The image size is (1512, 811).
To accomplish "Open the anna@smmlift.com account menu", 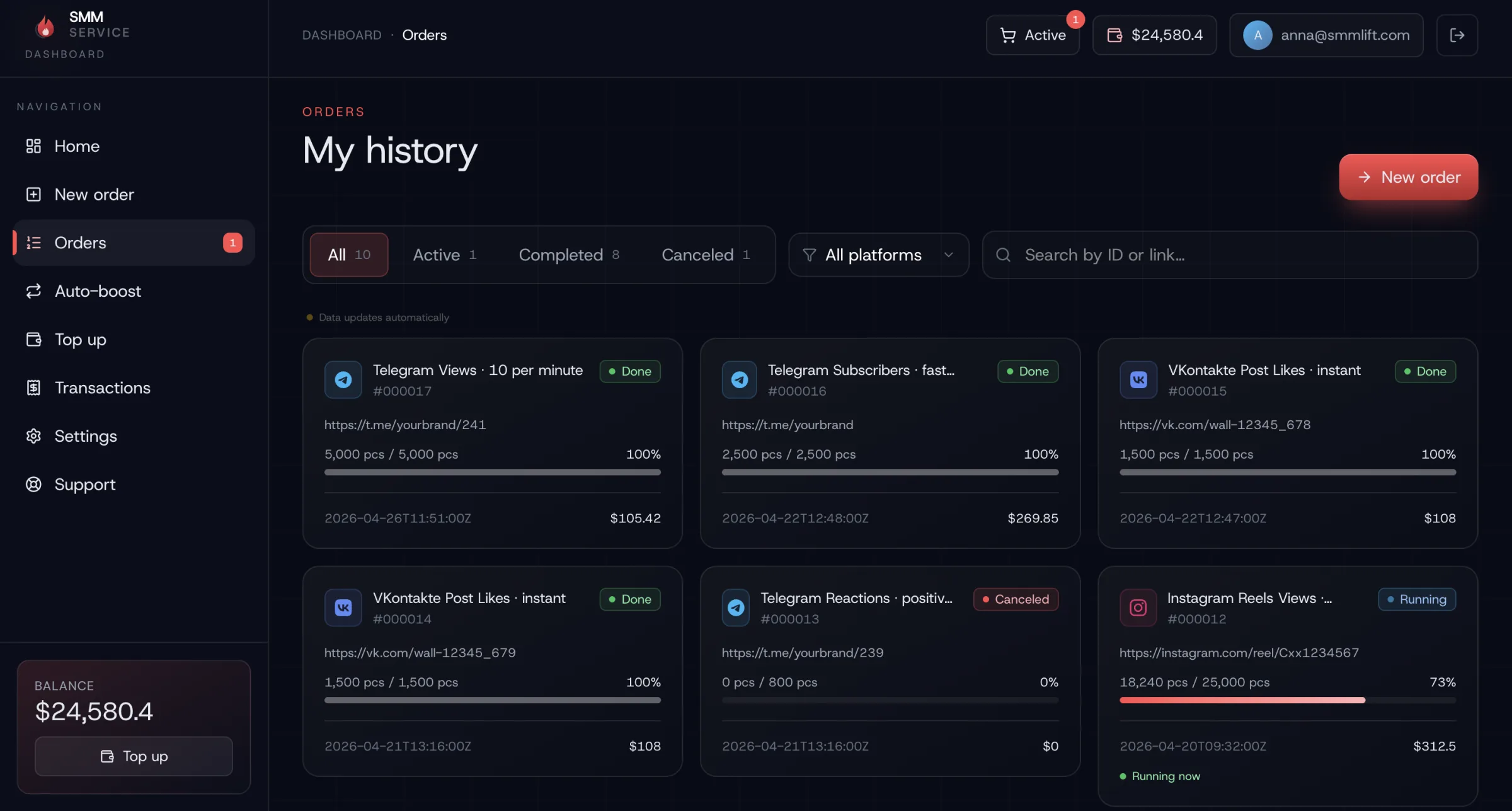I will 1326,35.
